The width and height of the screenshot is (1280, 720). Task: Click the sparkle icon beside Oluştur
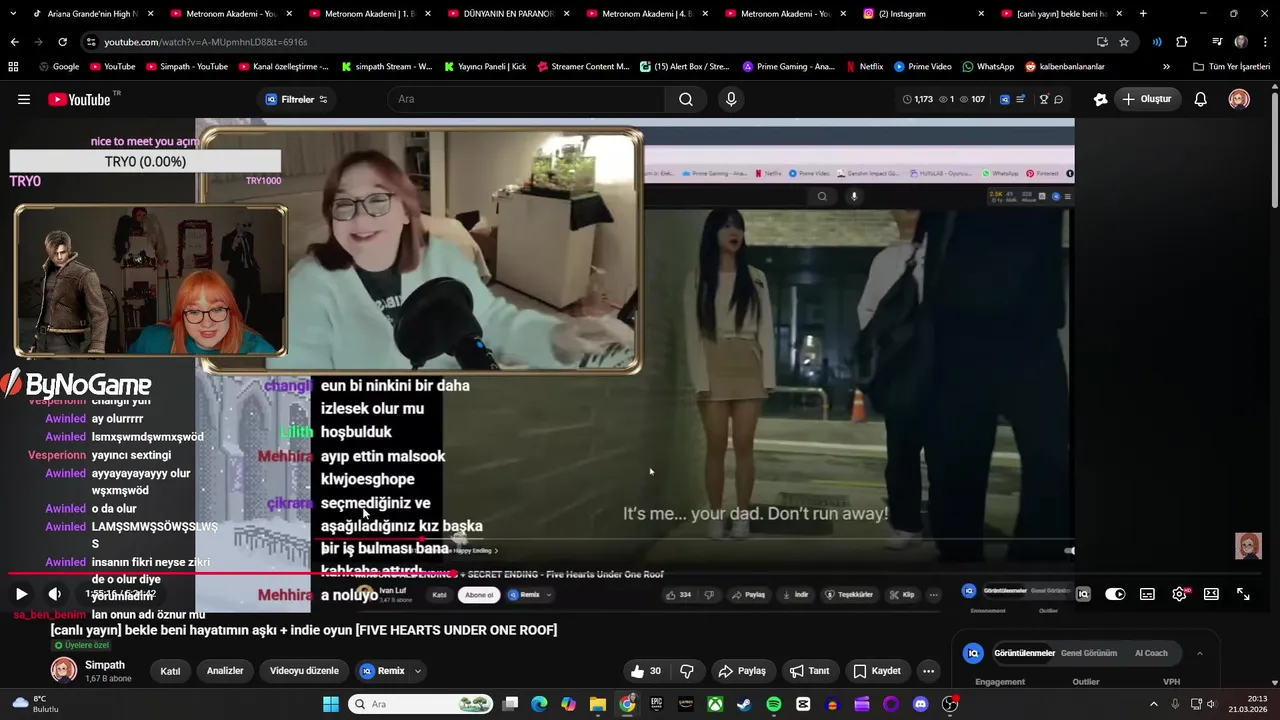(1100, 99)
